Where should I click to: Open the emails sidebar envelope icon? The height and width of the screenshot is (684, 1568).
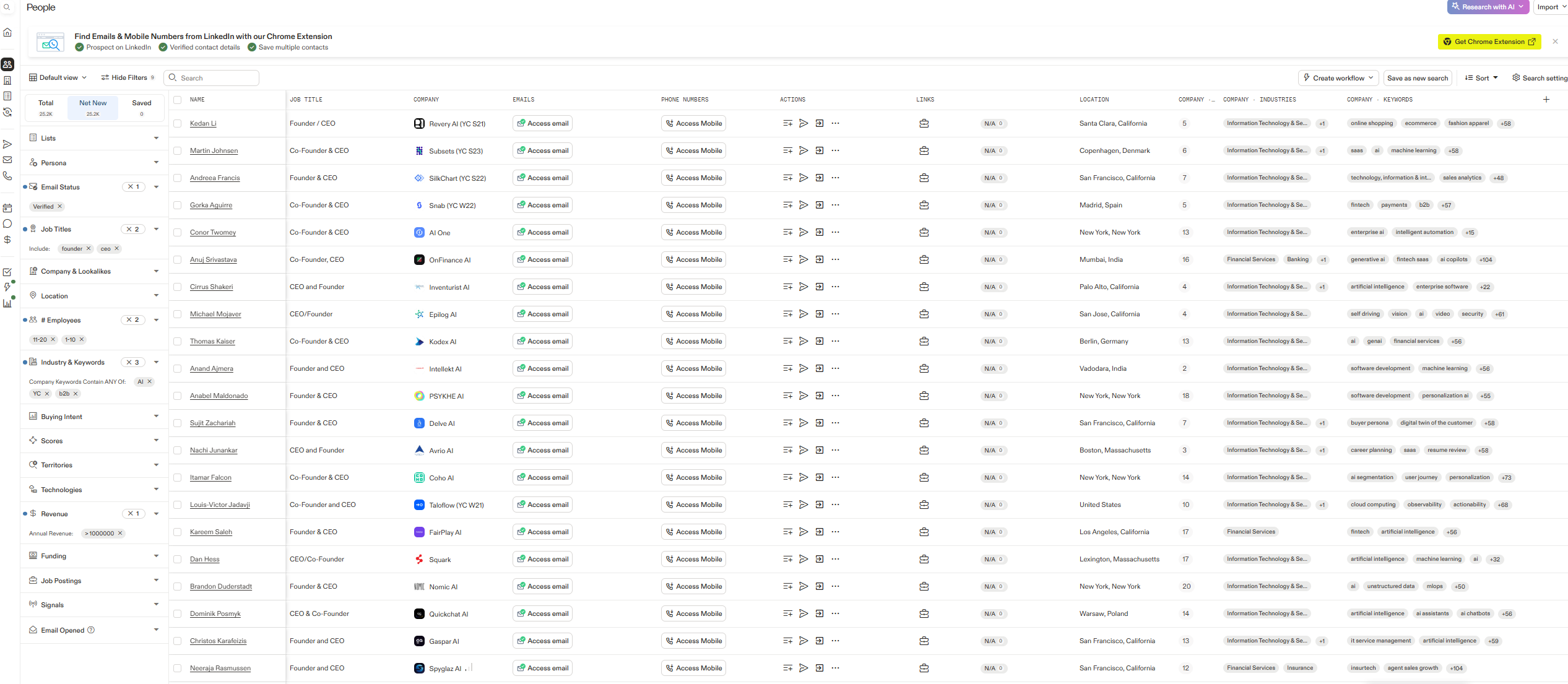tap(7, 160)
